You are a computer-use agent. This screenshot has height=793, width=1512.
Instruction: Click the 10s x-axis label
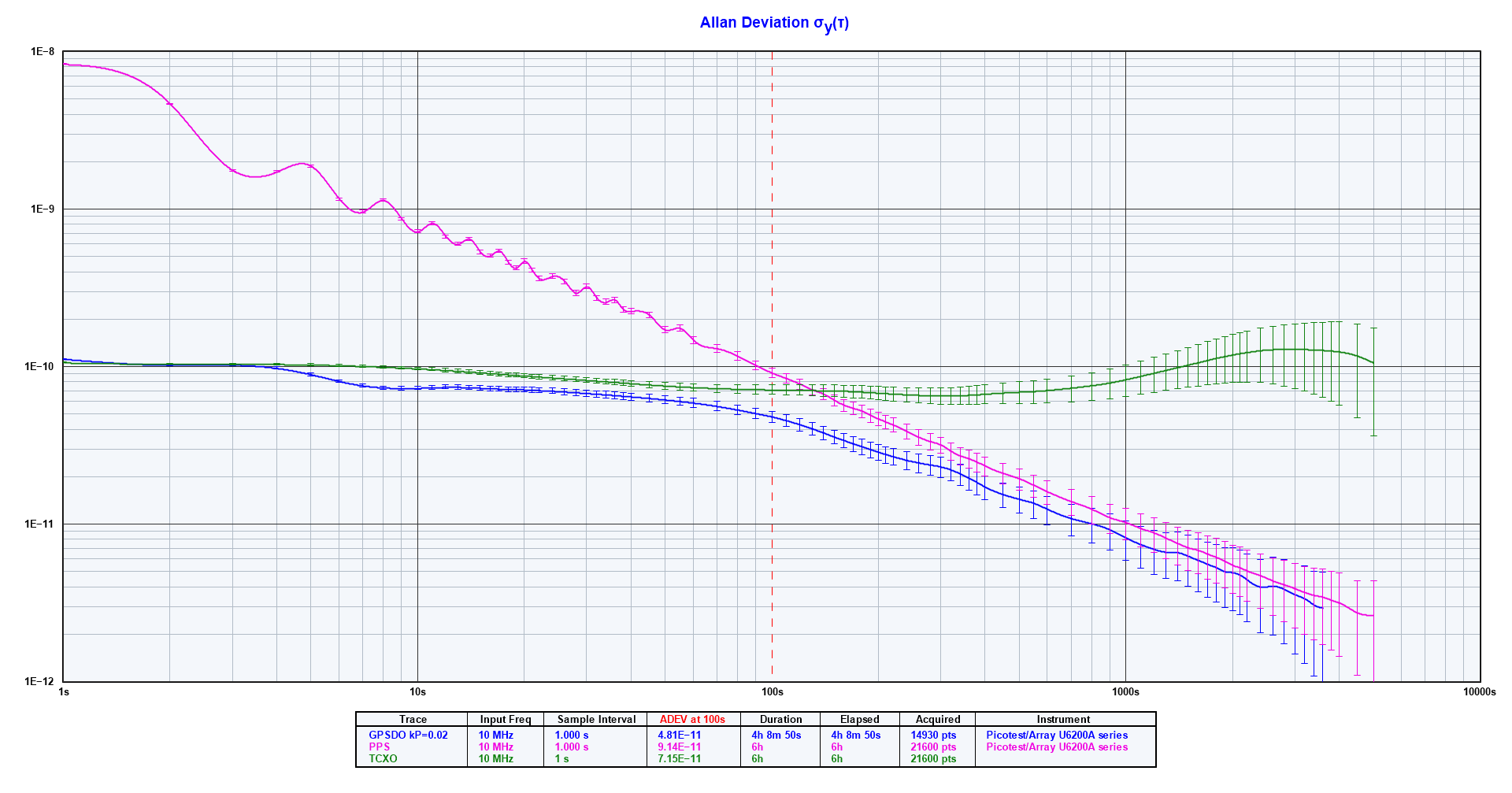point(417,692)
